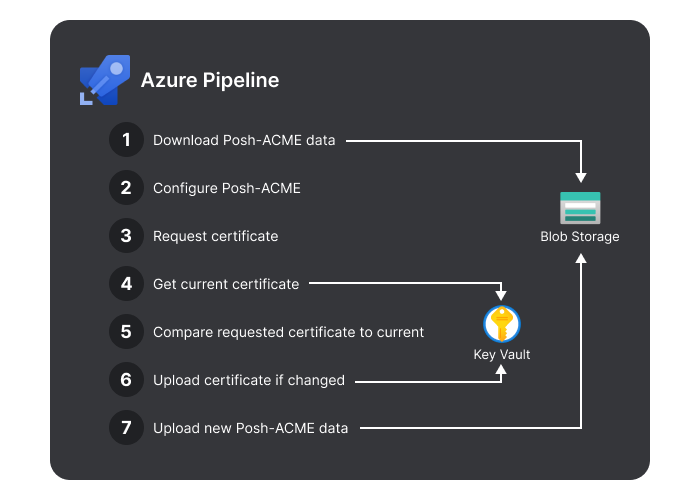700x500 pixels.
Task: Click the Key Vault text label
Action: tap(502, 355)
